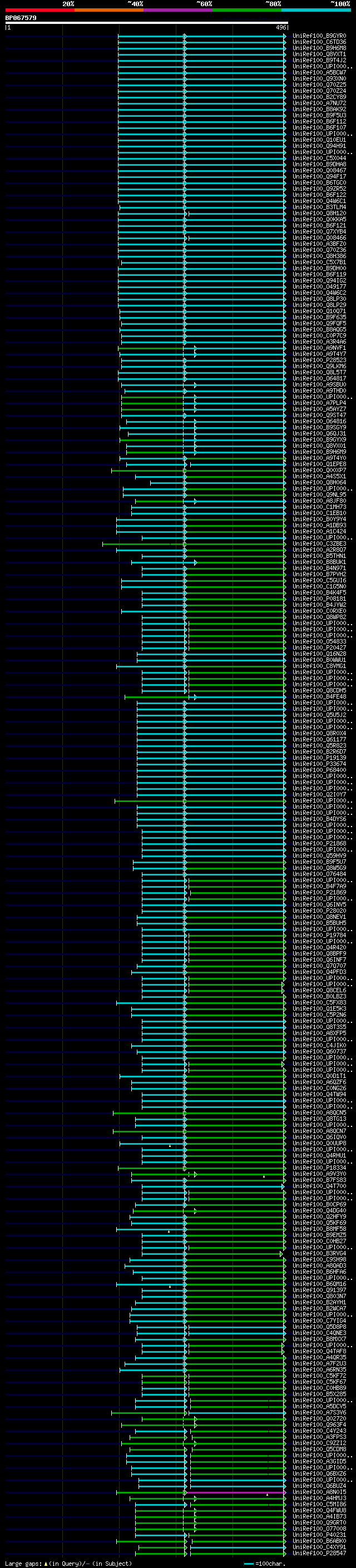Choose the UniRef100_B8BUK1 hit label
Image resolution: width=356 pixels, height=1568 pixels.
319,562
